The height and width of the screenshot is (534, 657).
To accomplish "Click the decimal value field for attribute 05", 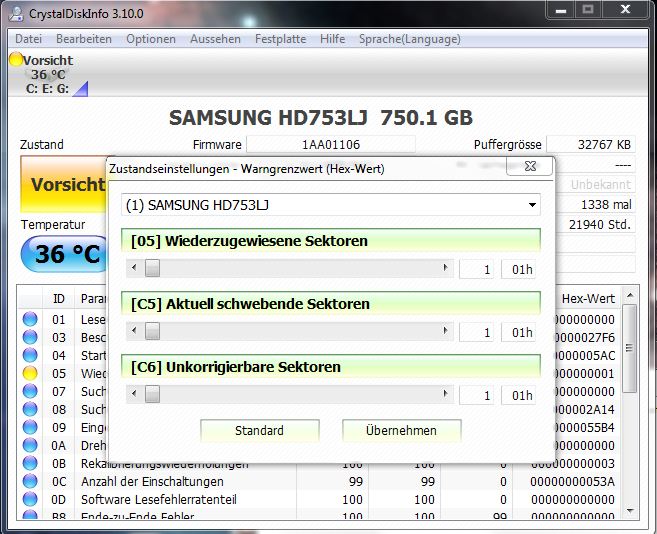I will 476,269.
